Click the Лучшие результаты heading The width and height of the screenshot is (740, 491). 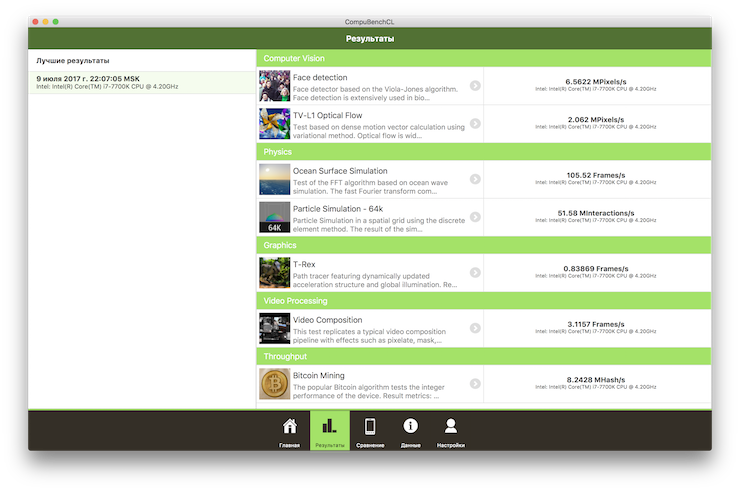coord(73,60)
